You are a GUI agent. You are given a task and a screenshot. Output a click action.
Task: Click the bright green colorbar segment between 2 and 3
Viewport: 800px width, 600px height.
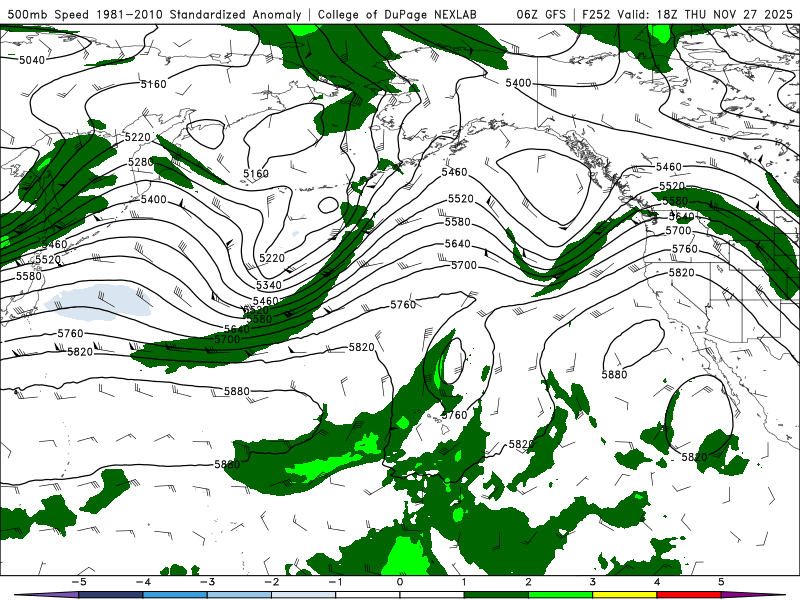[x=560, y=595]
